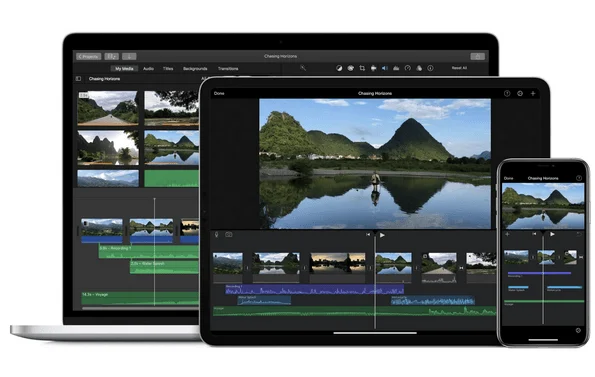Click the first timeline video clip on MacBook
Screen dimensions: 595x377
102,230
